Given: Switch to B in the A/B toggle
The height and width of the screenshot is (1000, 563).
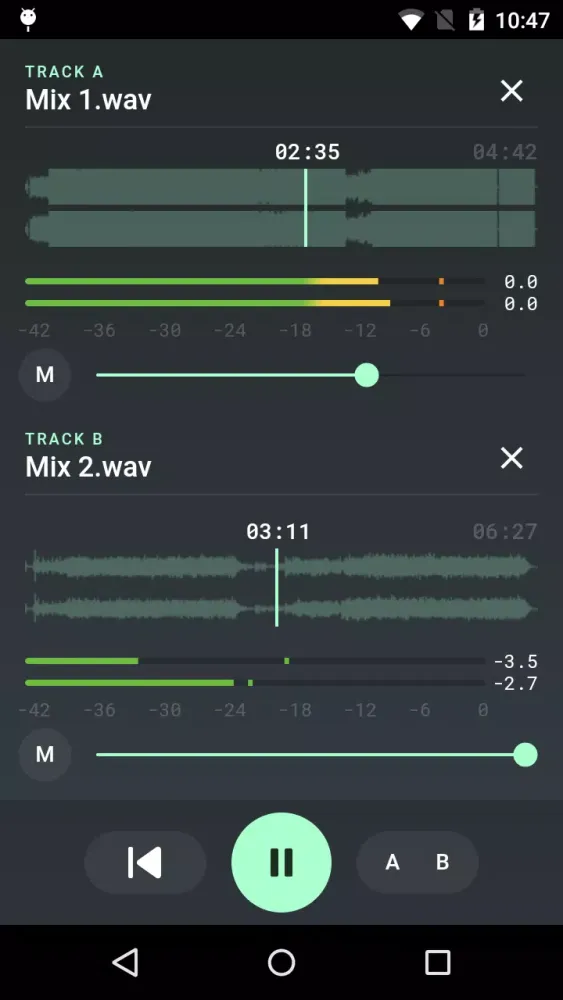Looking at the screenshot, I should pos(442,862).
